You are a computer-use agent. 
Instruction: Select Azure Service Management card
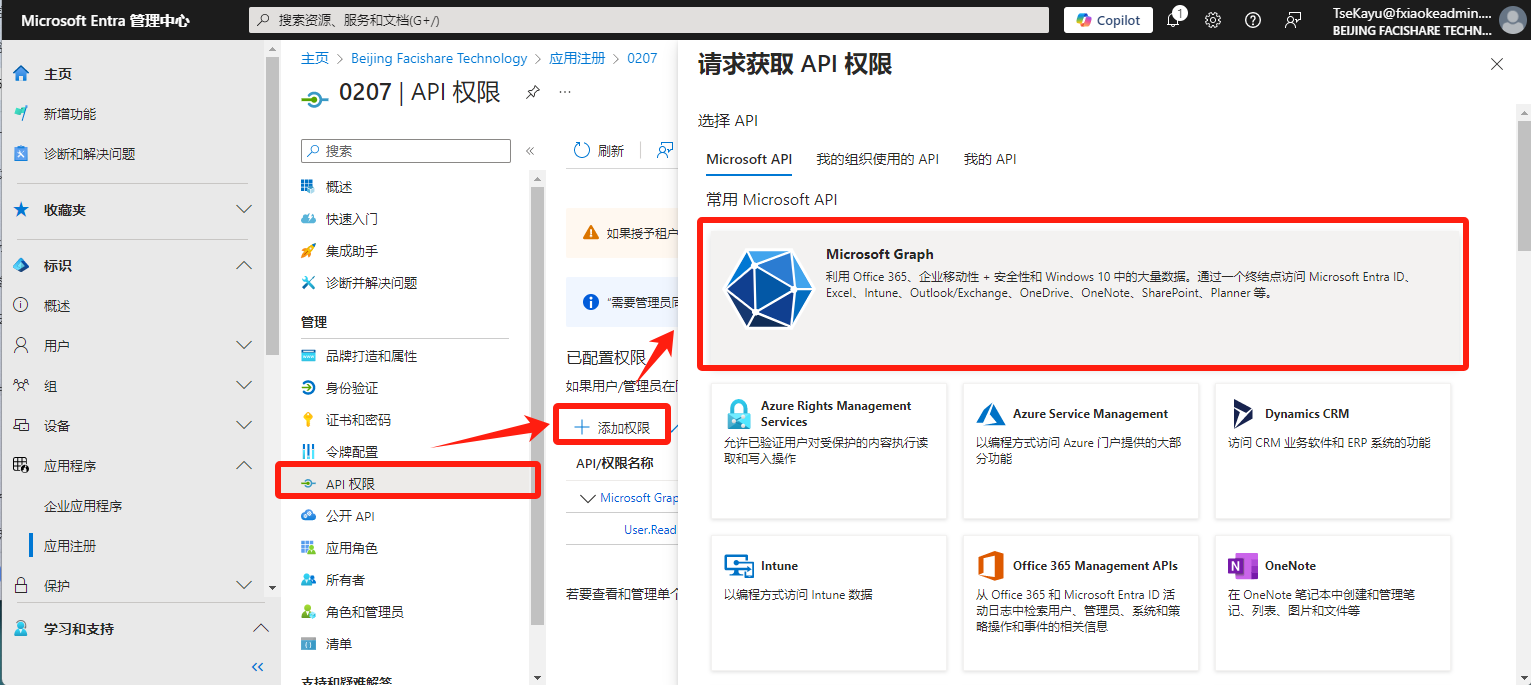[1081, 451]
